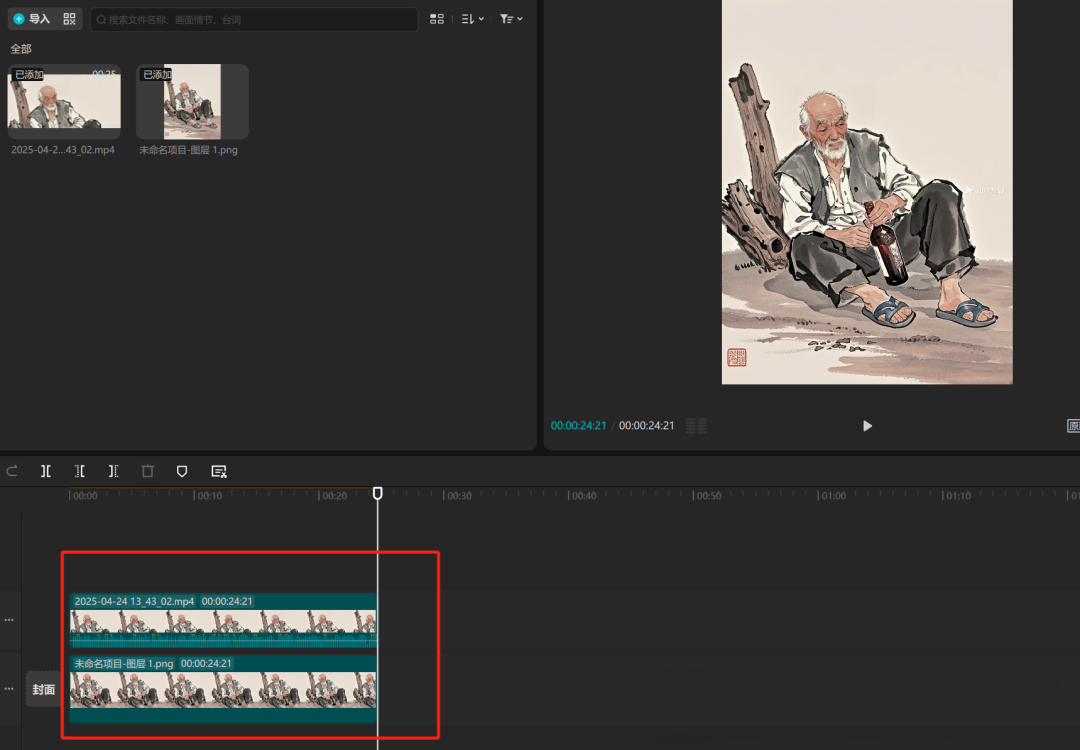The image size is (1080, 750).
Task: Click the 导入 import button
Action: pos(32,19)
